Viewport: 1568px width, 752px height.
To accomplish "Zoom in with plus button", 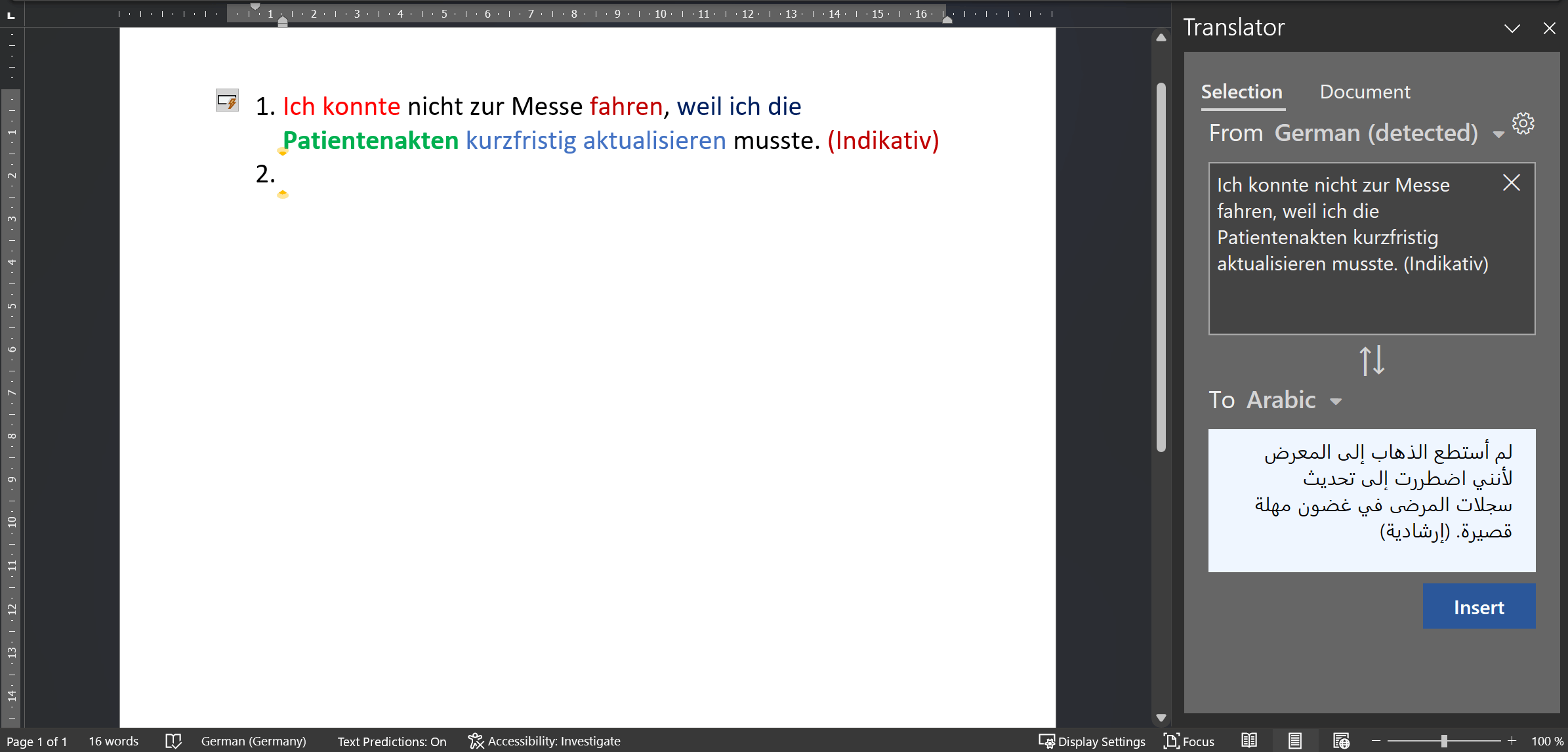I will pyautogui.click(x=1512, y=741).
